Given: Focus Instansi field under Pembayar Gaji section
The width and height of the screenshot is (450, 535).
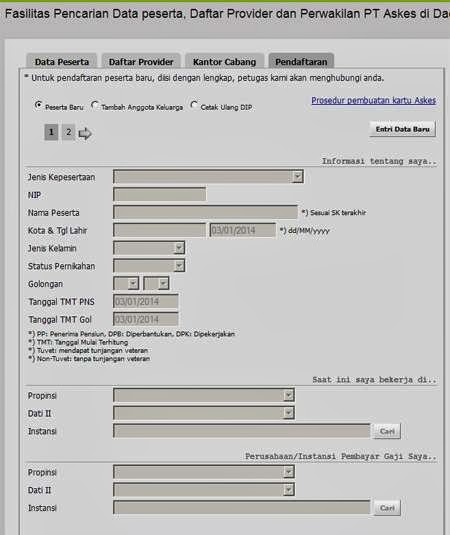Looking at the screenshot, I should 242,508.
